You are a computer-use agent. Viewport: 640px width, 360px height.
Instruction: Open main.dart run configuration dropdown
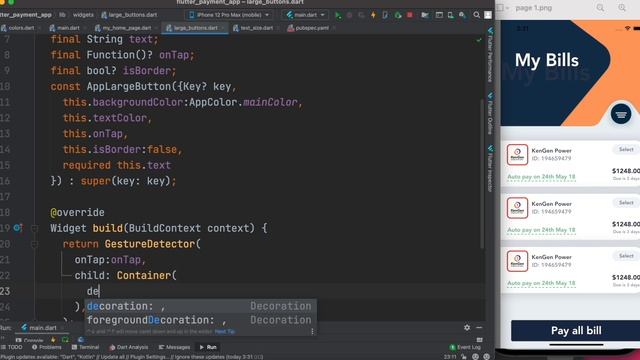(x=306, y=15)
